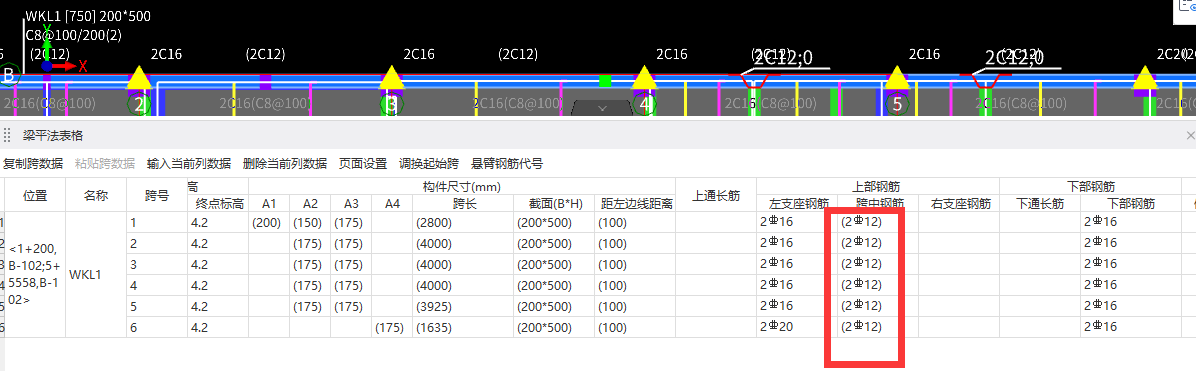
Task: Click the 下通长筋 column header
Action: [x=1040, y=204]
